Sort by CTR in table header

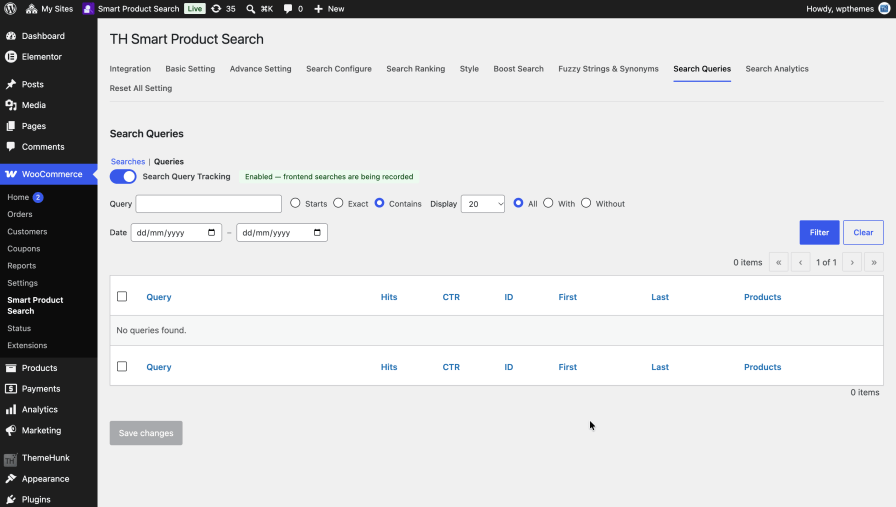[x=451, y=297]
